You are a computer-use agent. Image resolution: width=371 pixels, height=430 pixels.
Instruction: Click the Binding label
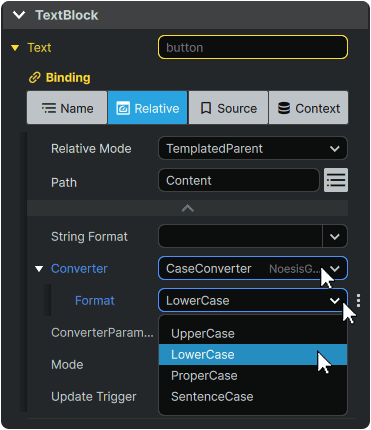(68, 78)
